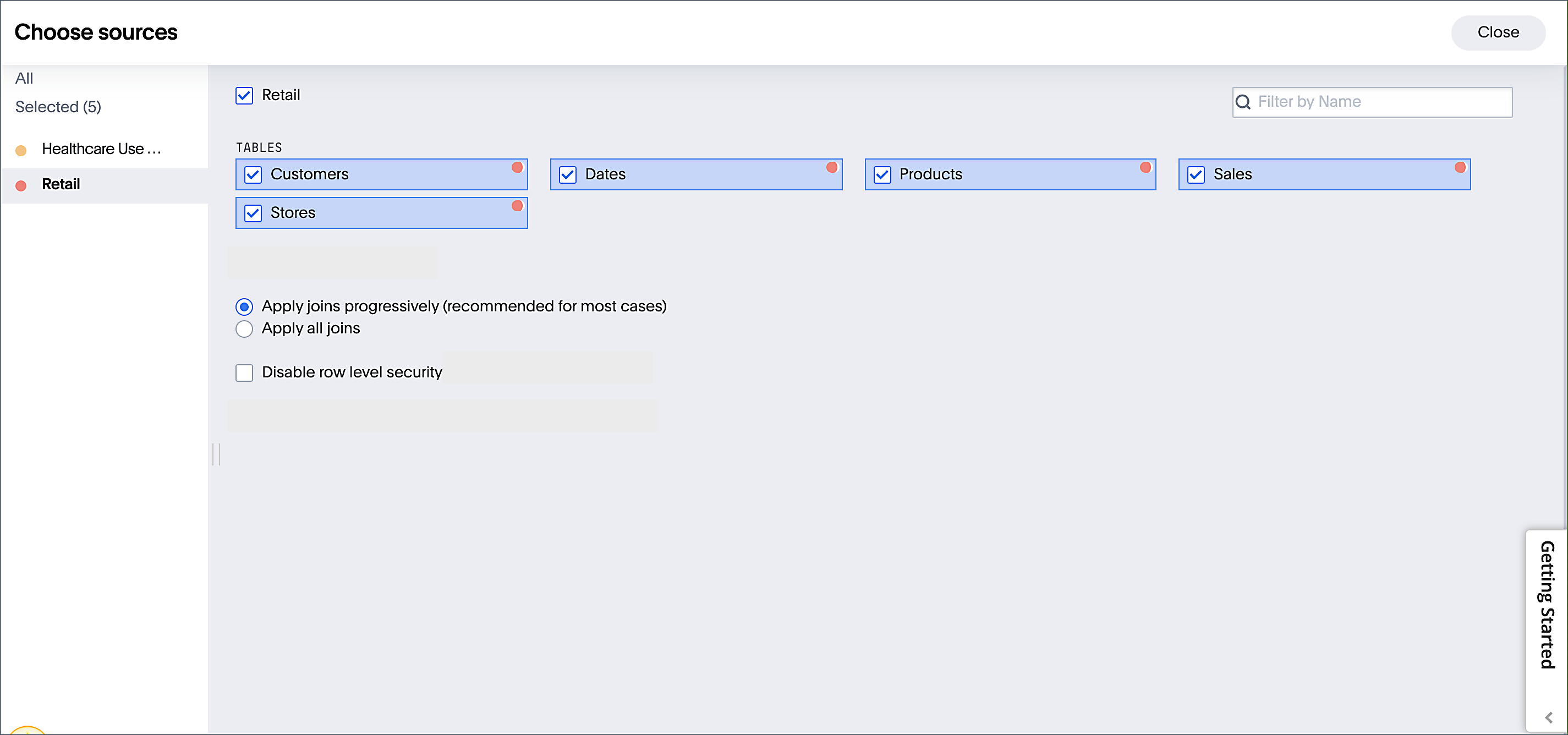
Task: Enable Disable row level security checkbox
Action: (244, 372)
